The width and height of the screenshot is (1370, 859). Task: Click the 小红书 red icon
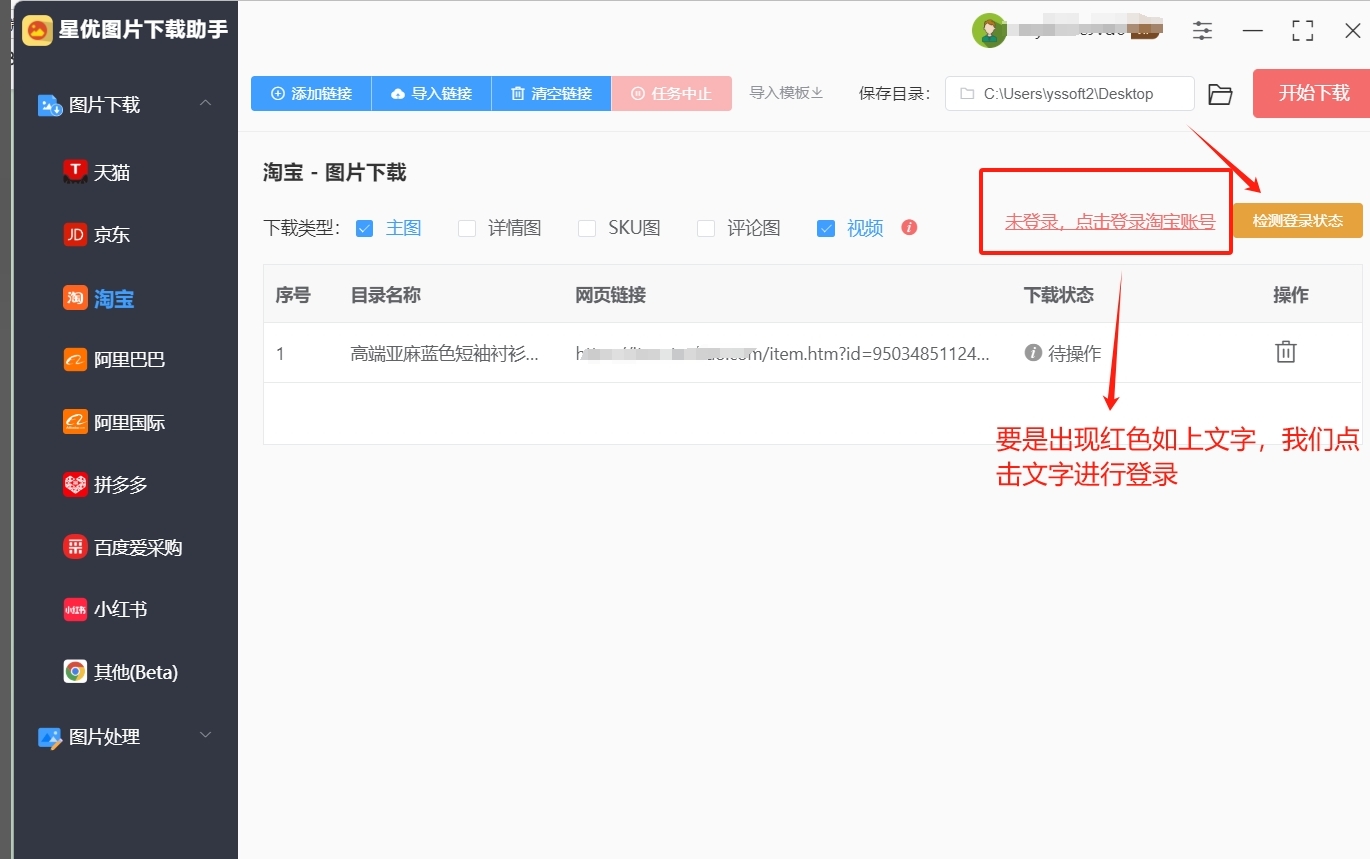tap(75, 609)
